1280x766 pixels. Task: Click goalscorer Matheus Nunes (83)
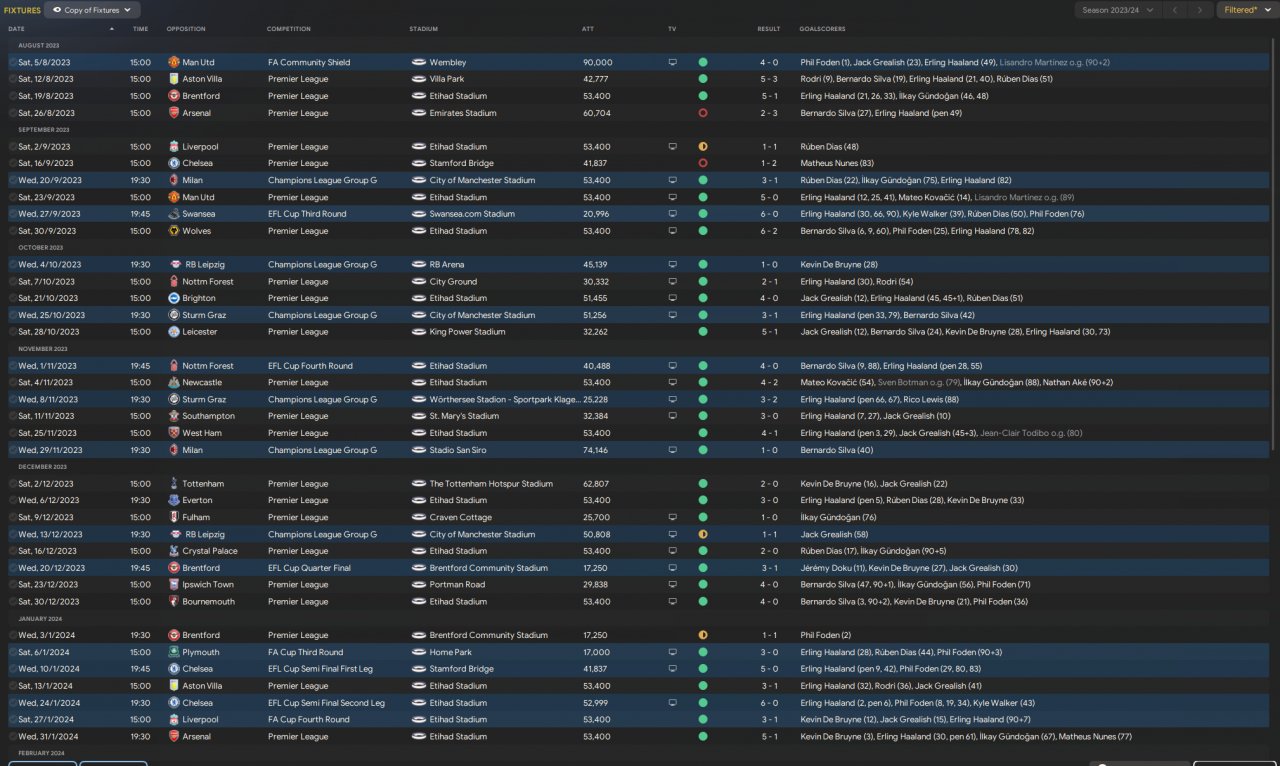click(837, 163)
